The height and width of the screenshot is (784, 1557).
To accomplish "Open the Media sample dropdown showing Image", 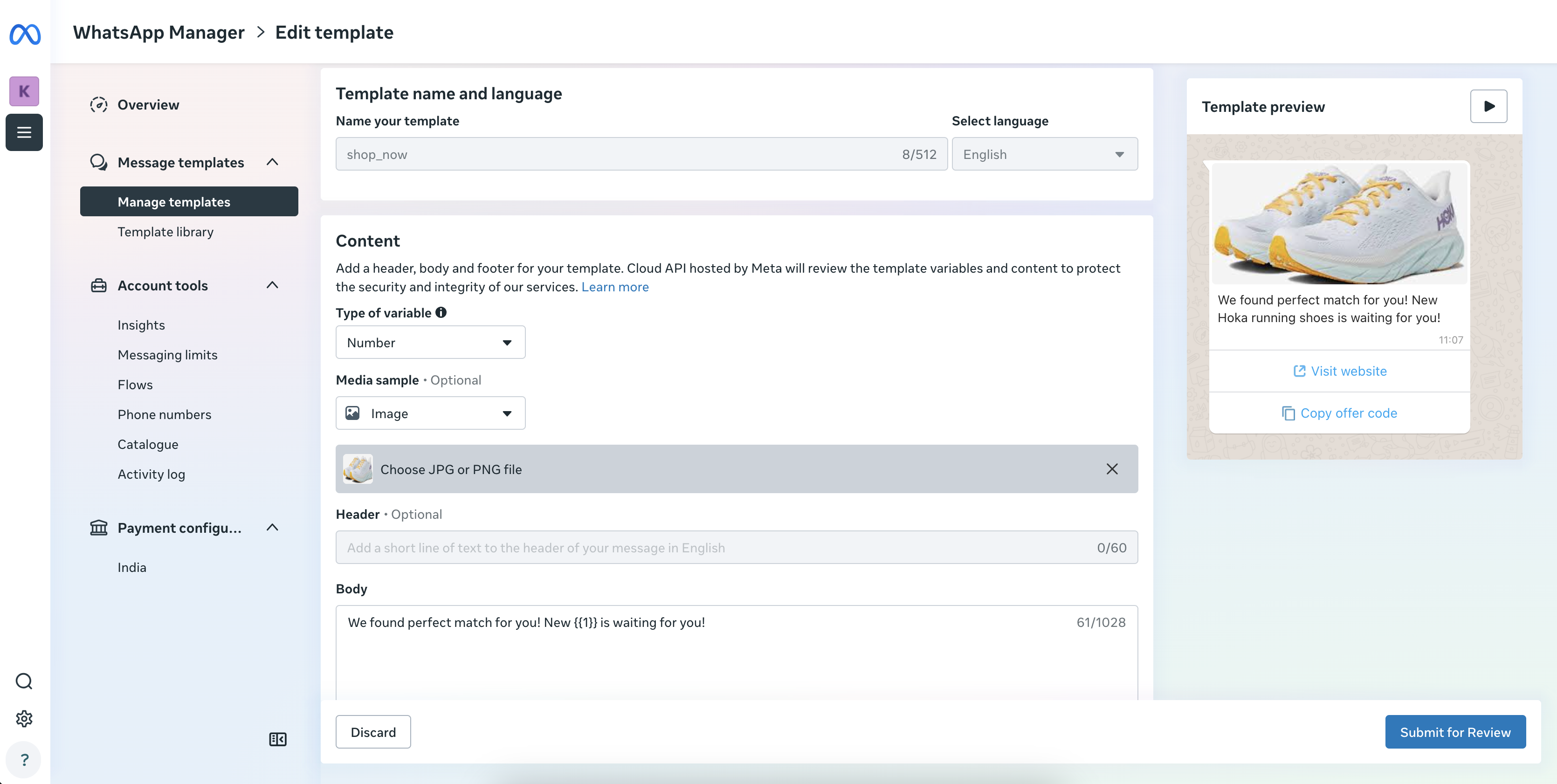I will (x=430, y=413).
